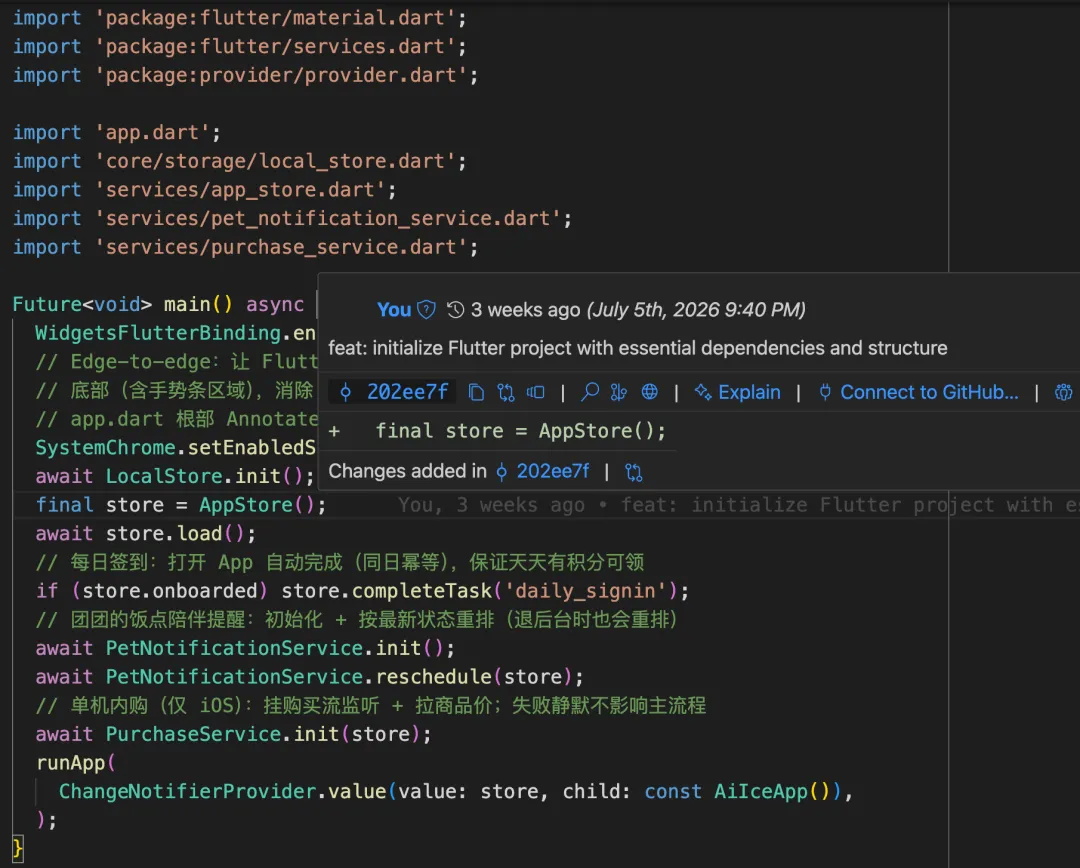Viewport: 1080px width, 868px height.
Task: Click the import 'package:flutter/services.dart' line
Action: (x=240, y=47)
